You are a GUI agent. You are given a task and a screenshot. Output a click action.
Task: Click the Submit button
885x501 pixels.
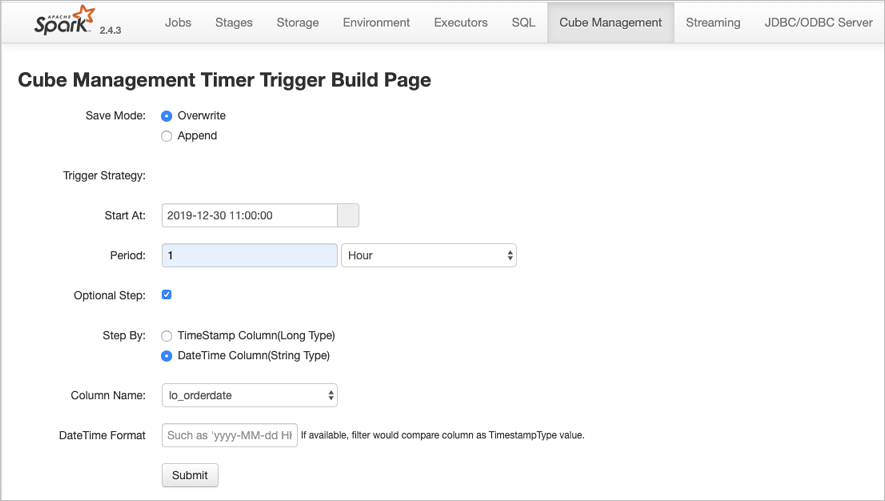[x=190, y=475]
